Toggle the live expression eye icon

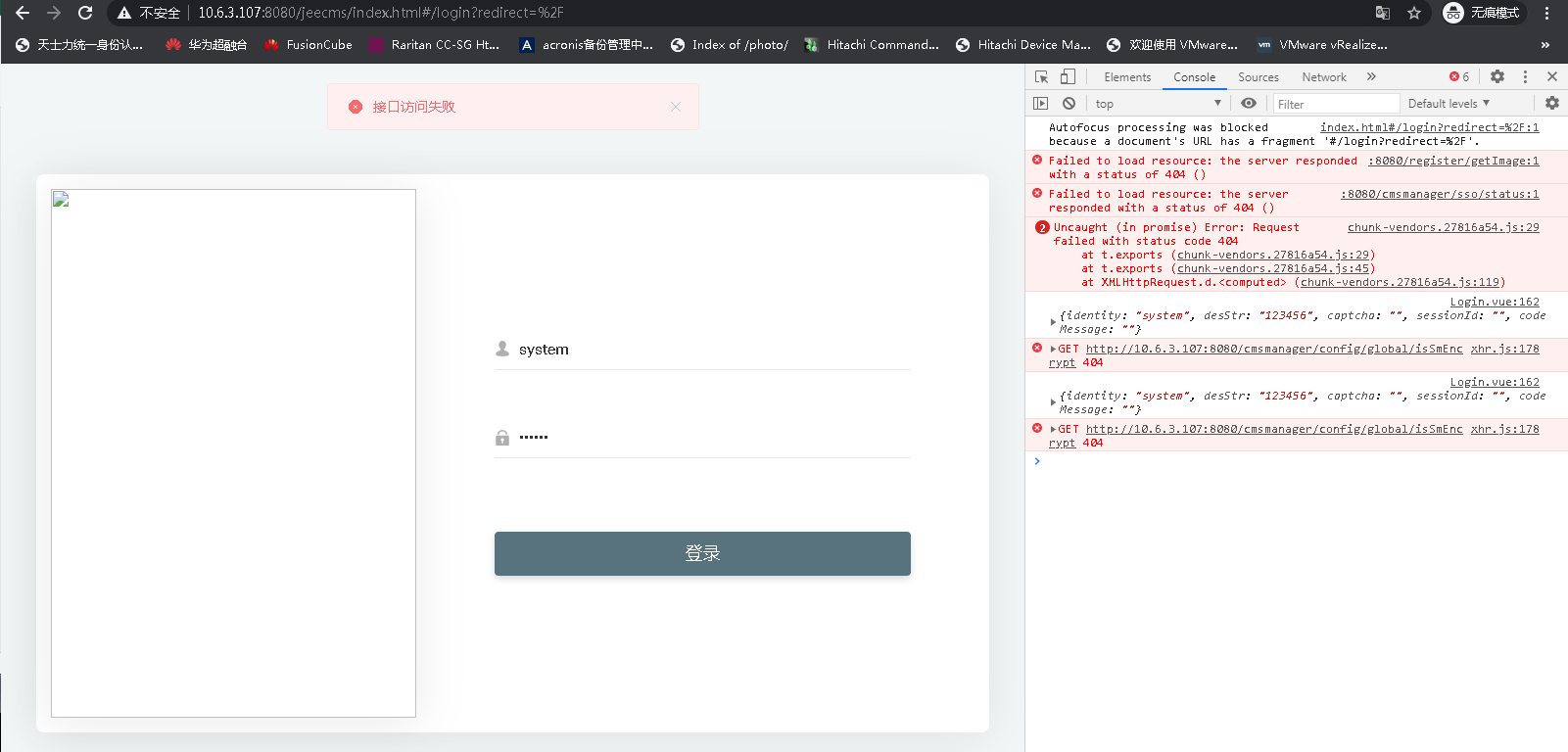1249,103
